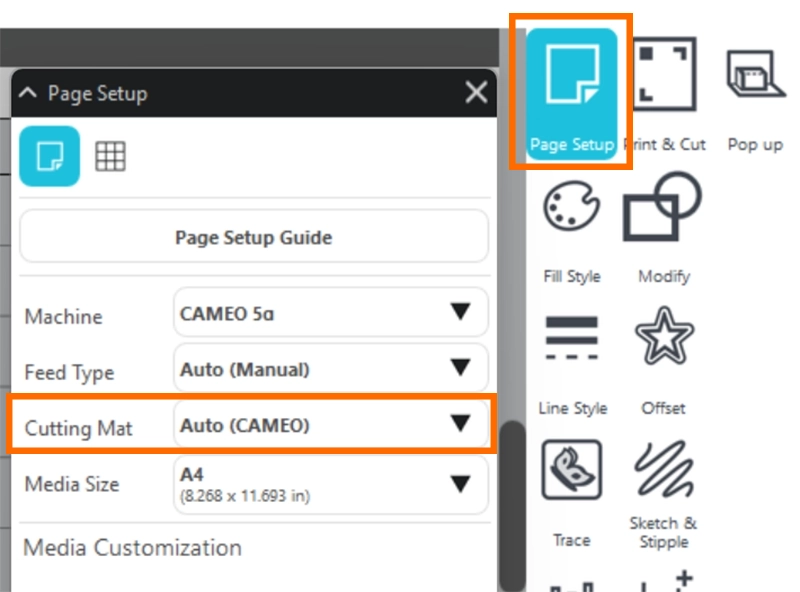Click the vertical scrollbar beside the panel

(512, 470)
